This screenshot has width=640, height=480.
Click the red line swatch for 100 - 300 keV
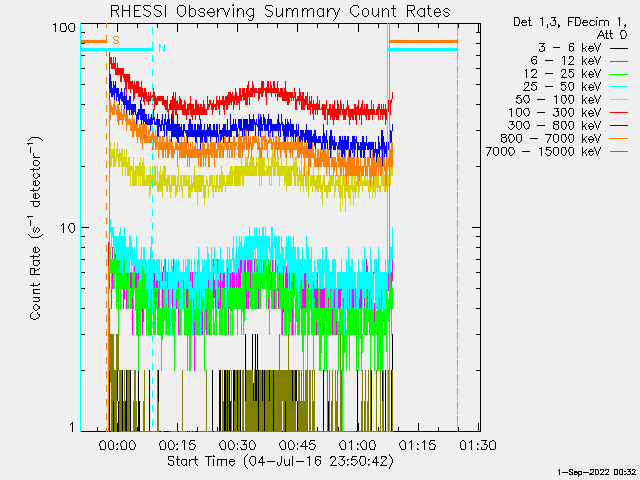tap(619, 113)
